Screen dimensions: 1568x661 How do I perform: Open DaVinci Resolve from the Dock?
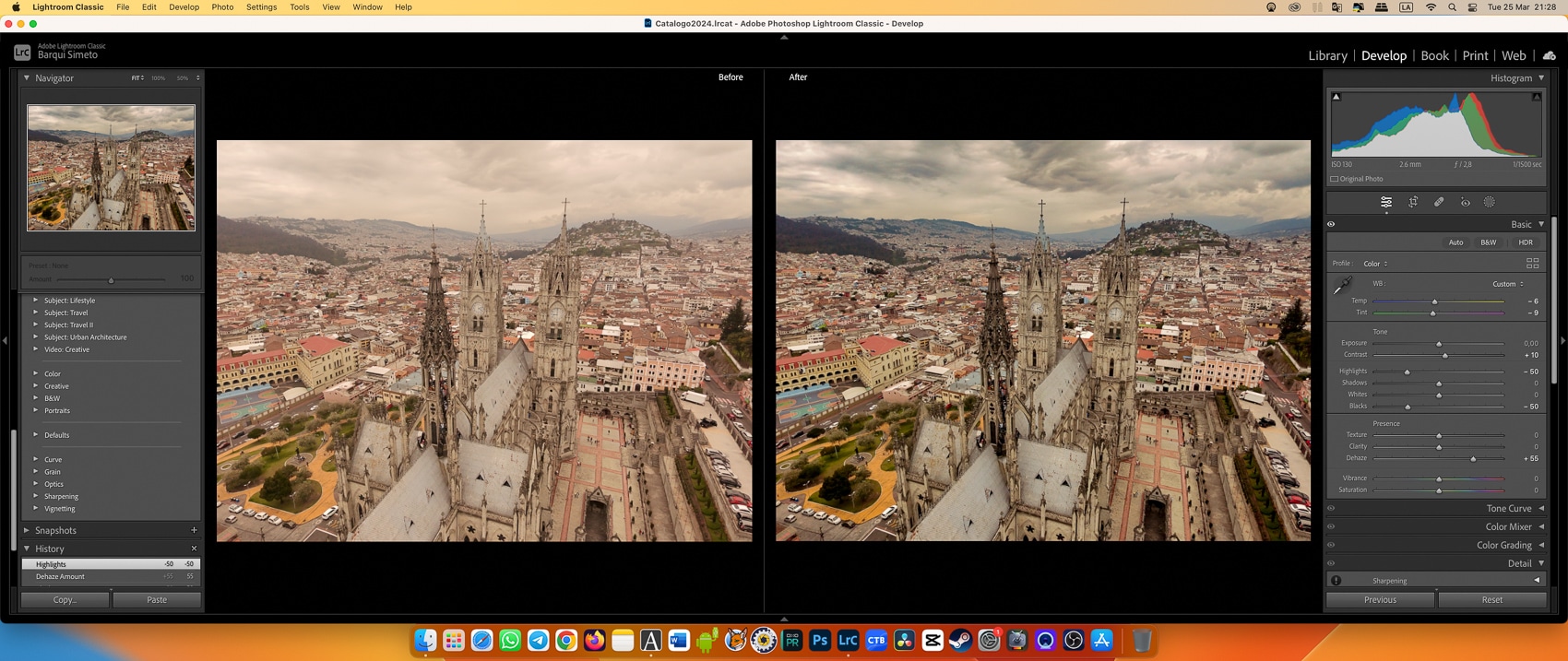(904, 640)
